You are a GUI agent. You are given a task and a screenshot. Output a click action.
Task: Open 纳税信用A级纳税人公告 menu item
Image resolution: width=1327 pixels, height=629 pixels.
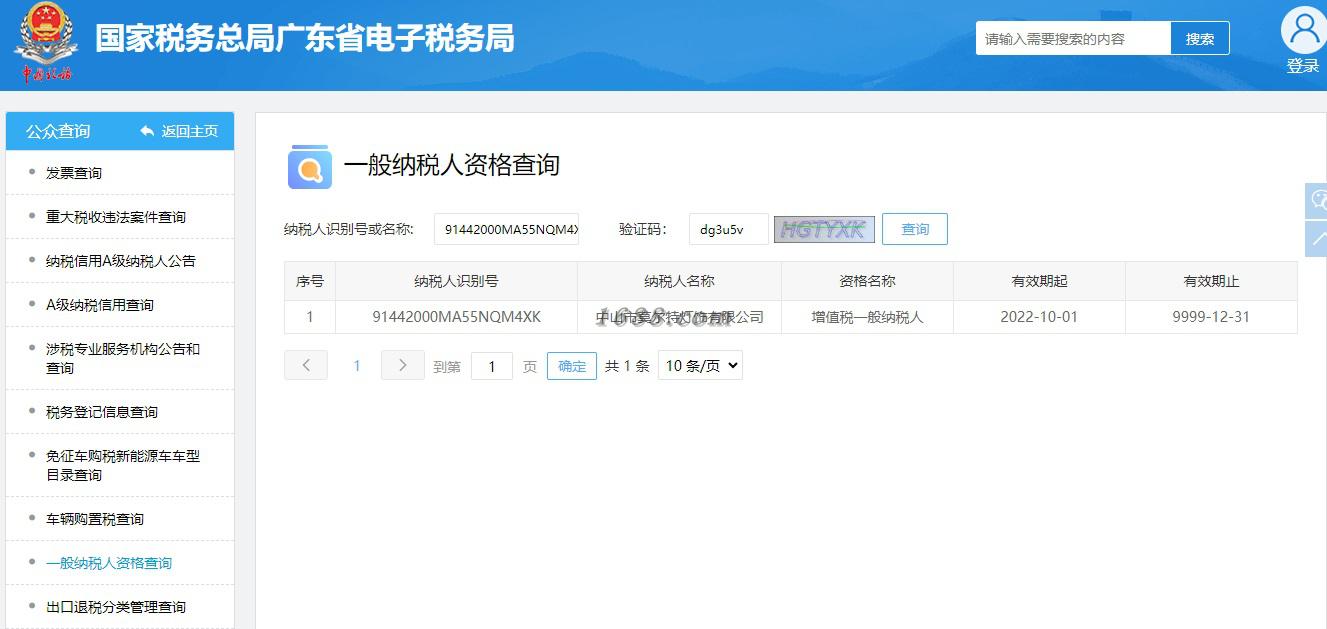pyautogui.click(x=120, y=261)
